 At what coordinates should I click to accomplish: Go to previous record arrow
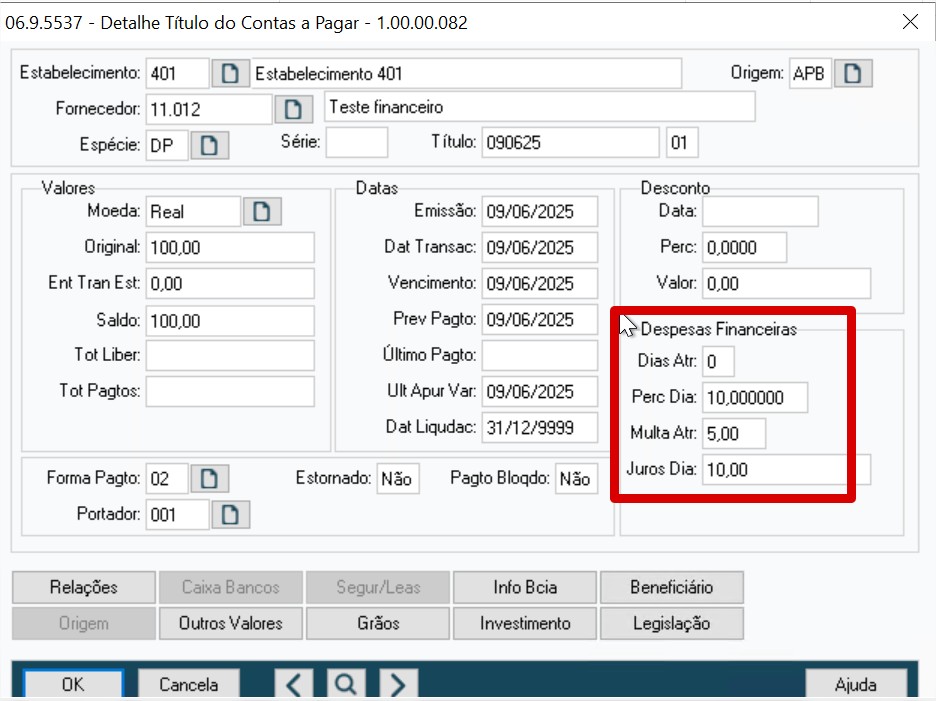[x=293, y=684]
